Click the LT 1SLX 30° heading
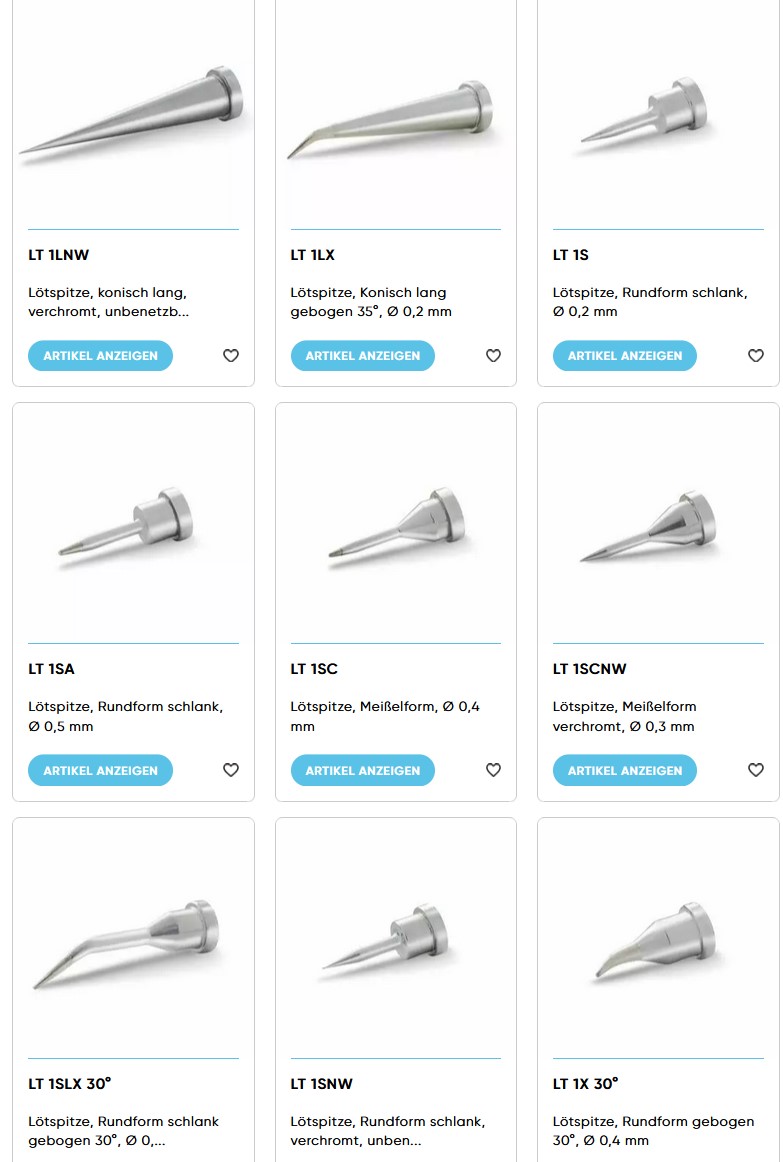Image resolution: width=783 pixels, height=1162 pixels. pyautogui.click(x=70, y=1083)
